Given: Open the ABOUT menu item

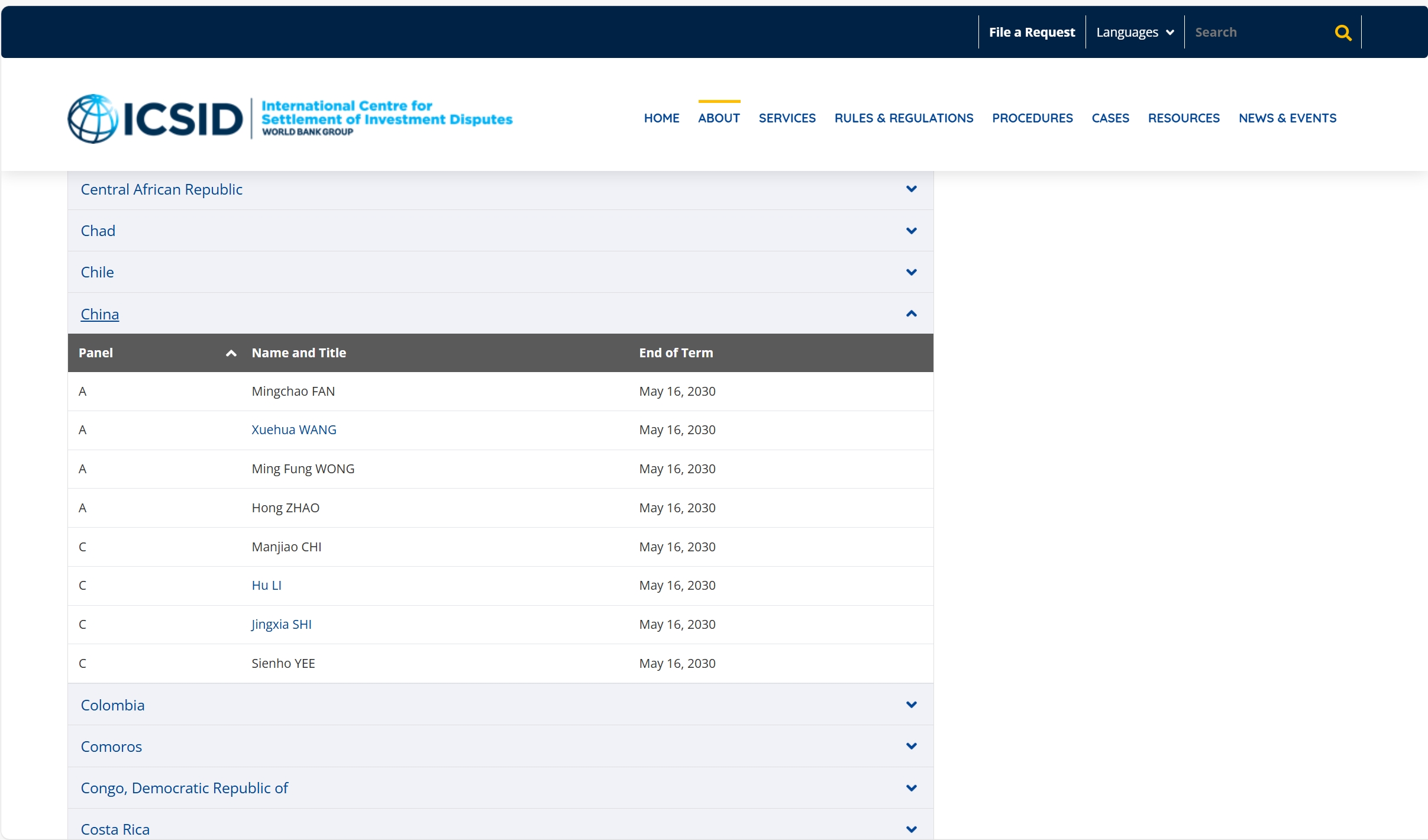Looking at the screenshot, I should tap(719, 118).
